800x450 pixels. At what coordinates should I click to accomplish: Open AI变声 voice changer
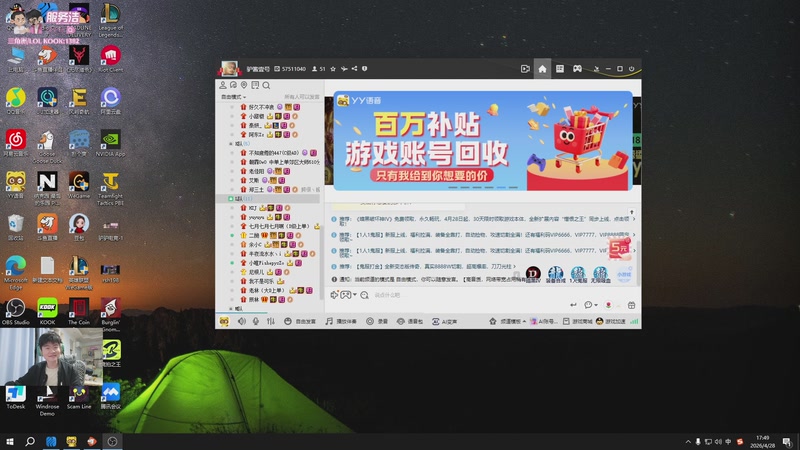(444, 321)
